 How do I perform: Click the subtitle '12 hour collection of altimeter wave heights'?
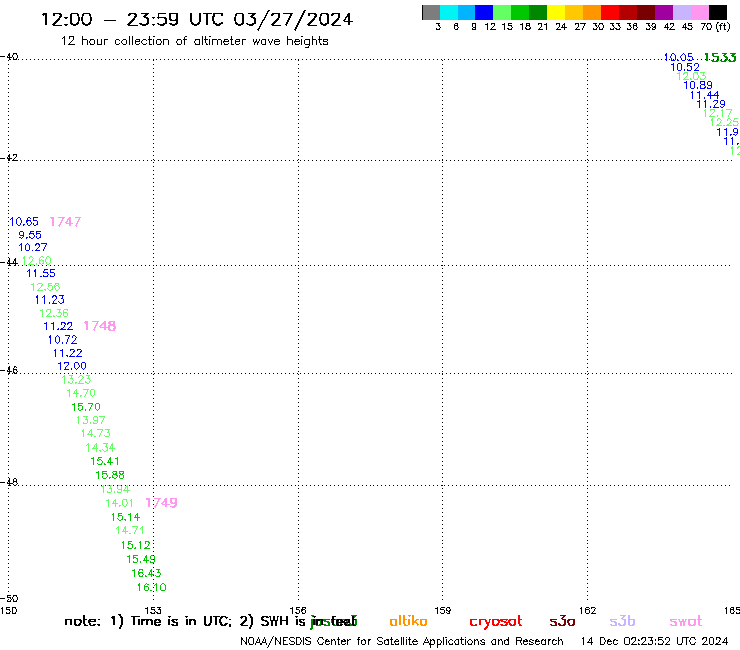[x=194, y=41]
